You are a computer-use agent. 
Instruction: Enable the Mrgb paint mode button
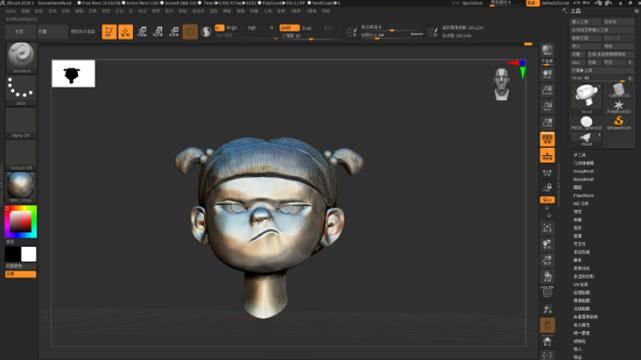(232, 28)
